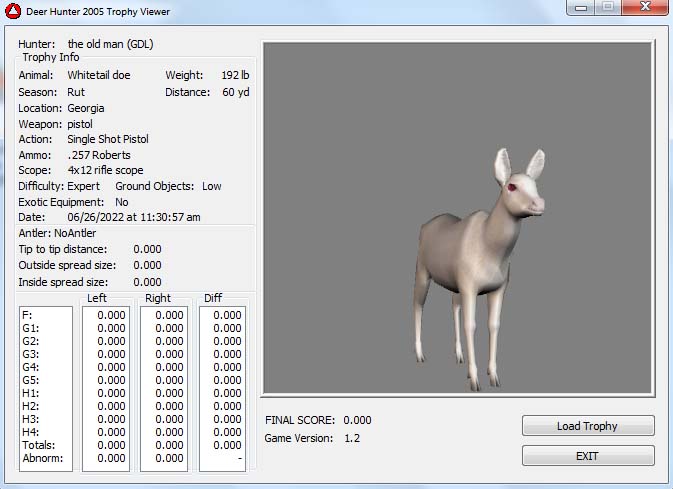Click the FINAL SCORE value
This screenshot has width=673, height=489.
[x=357, y=421]
